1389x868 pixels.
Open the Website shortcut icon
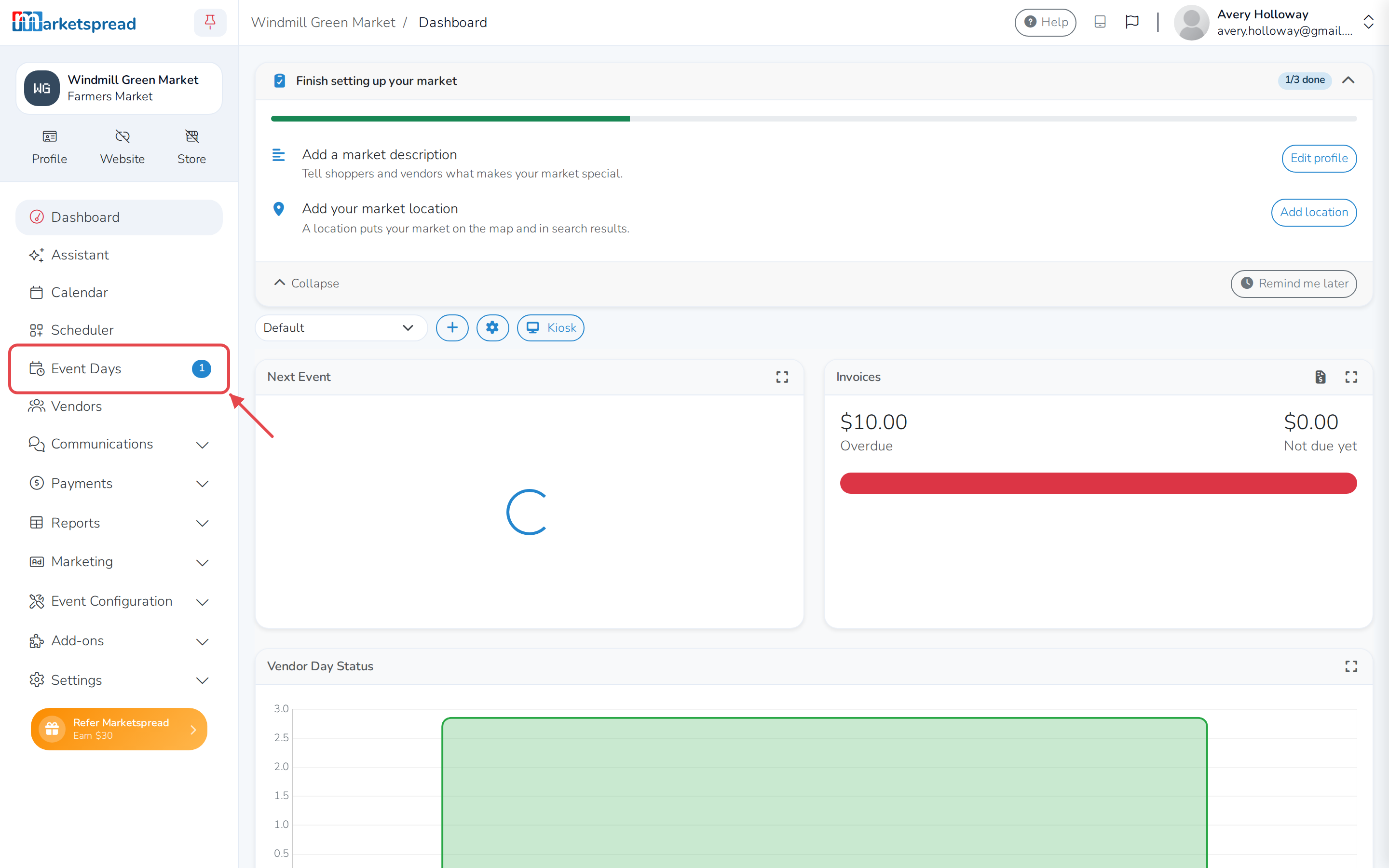122,136
